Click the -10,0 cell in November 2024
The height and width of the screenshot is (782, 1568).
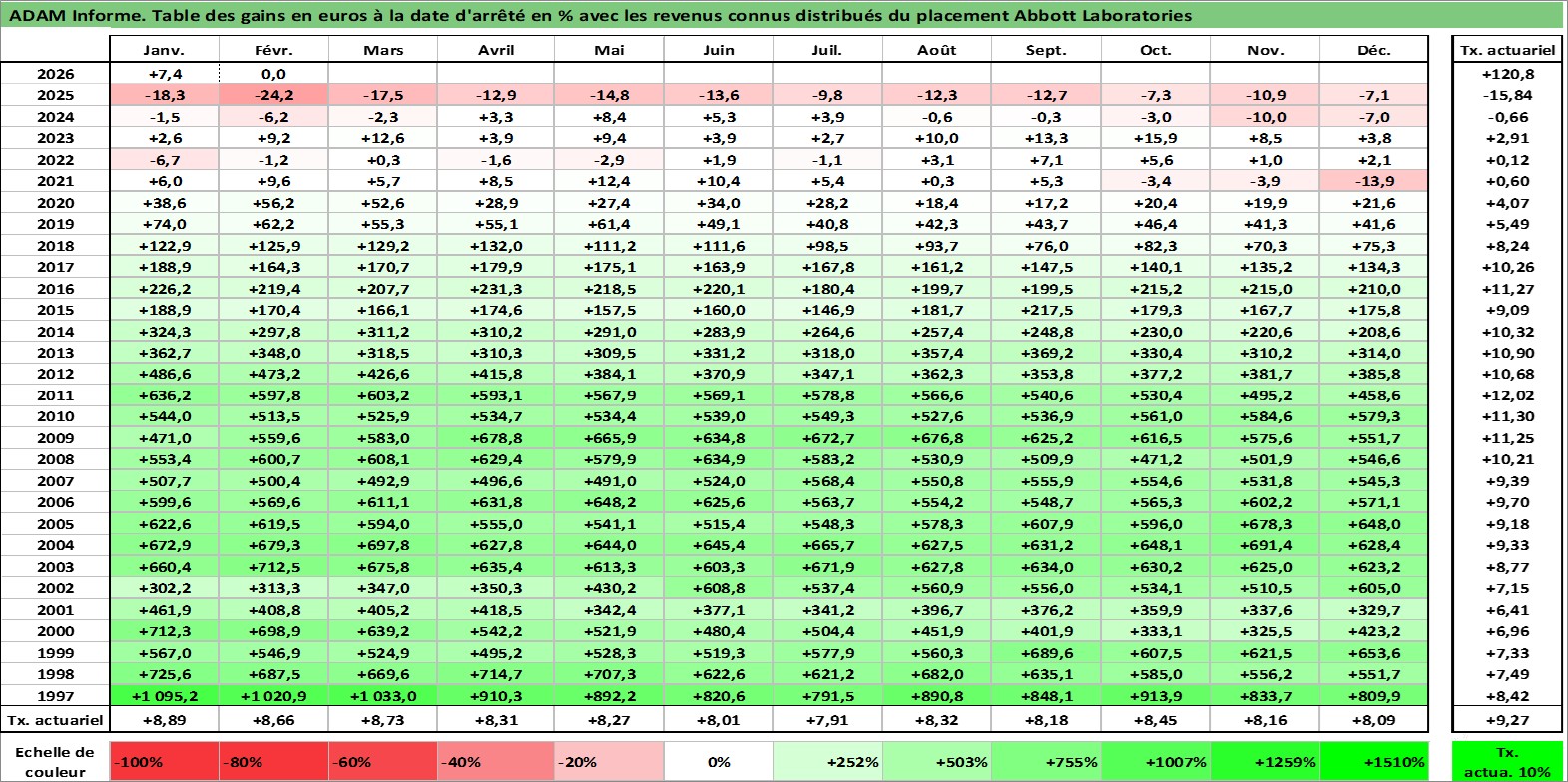[x=1265, y=117]
